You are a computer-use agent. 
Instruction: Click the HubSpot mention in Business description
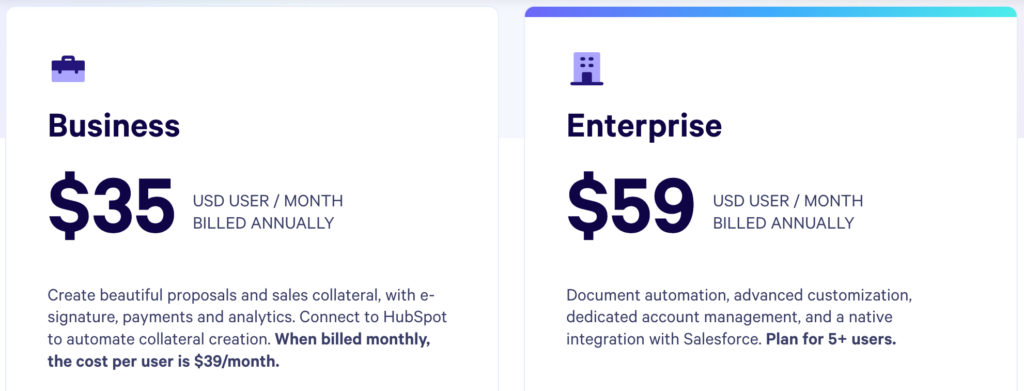[416, 317]
